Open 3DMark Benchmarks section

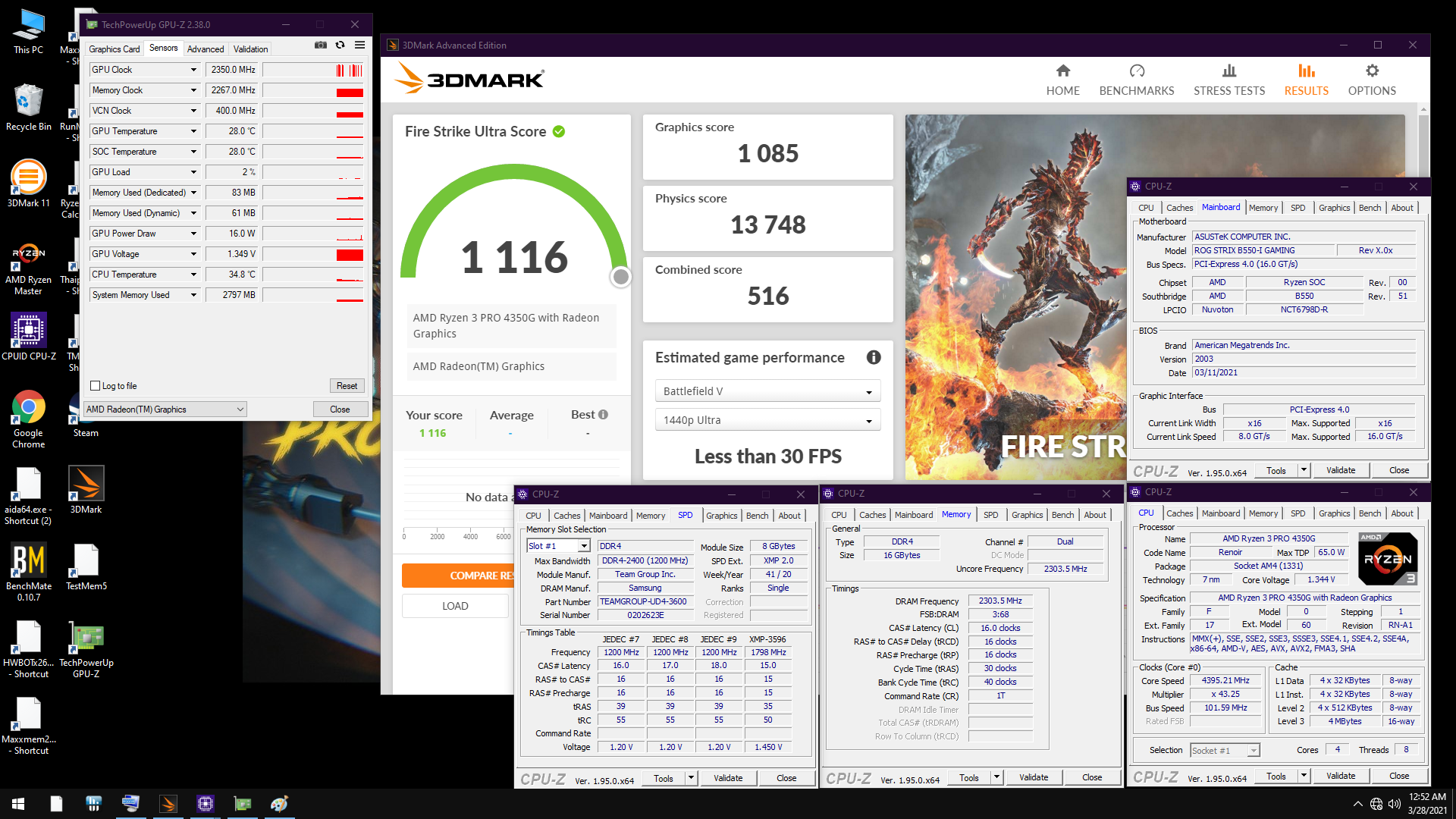(1136, 80)
